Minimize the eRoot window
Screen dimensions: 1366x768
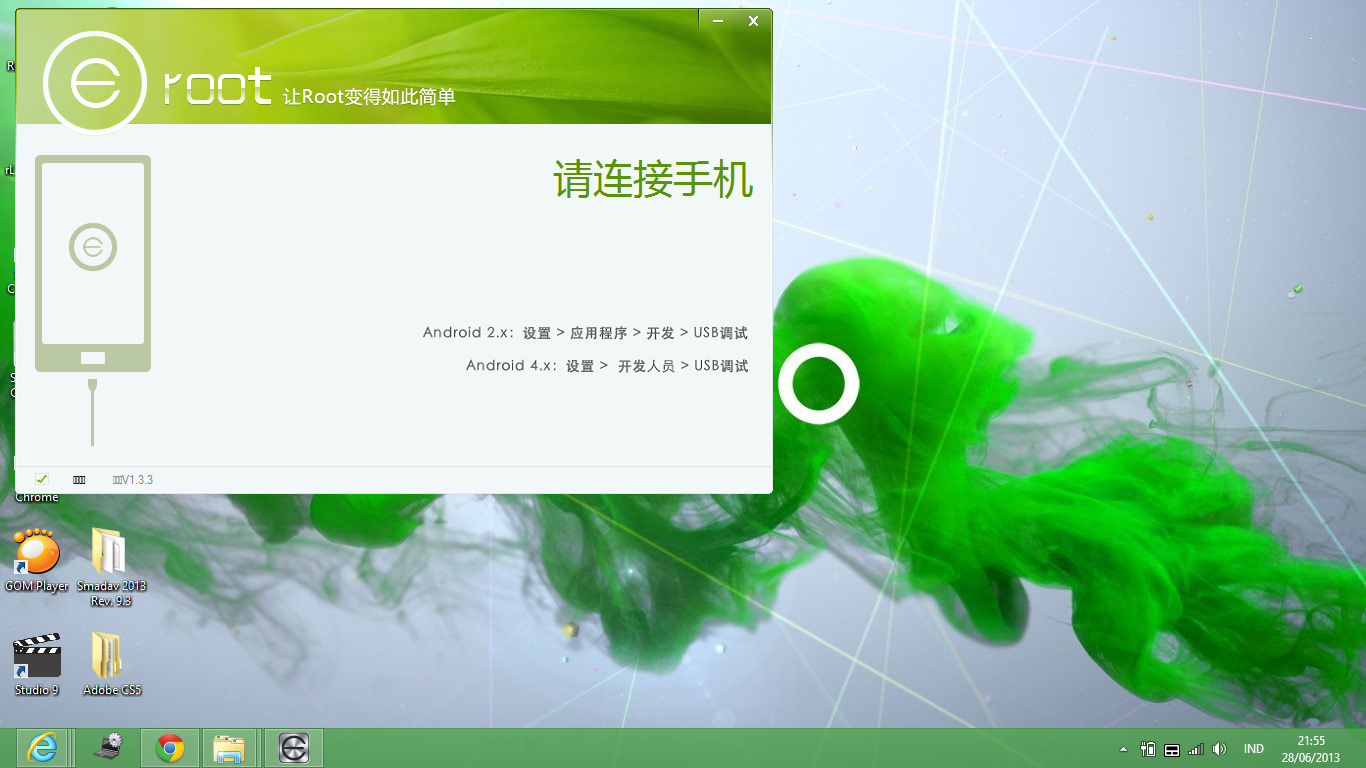[x=718, y=20]
